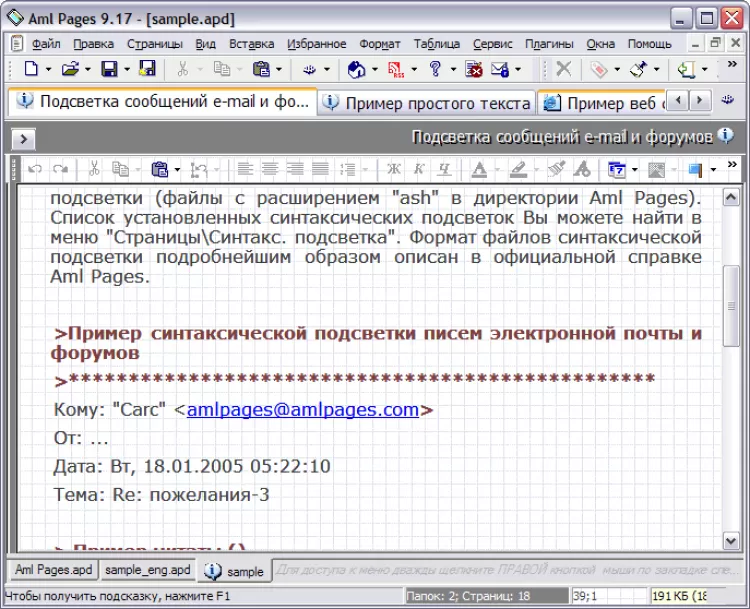The height and width of the screenshot is (609, 750).
Task: Toggle bold Ж formatting
Action: click(394, 169)
